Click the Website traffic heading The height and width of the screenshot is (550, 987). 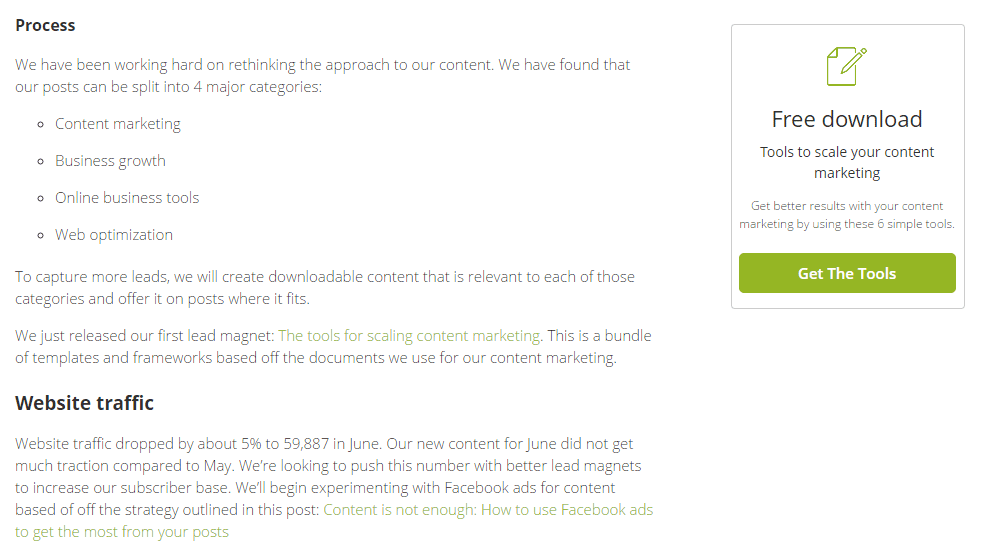(84, 403)
